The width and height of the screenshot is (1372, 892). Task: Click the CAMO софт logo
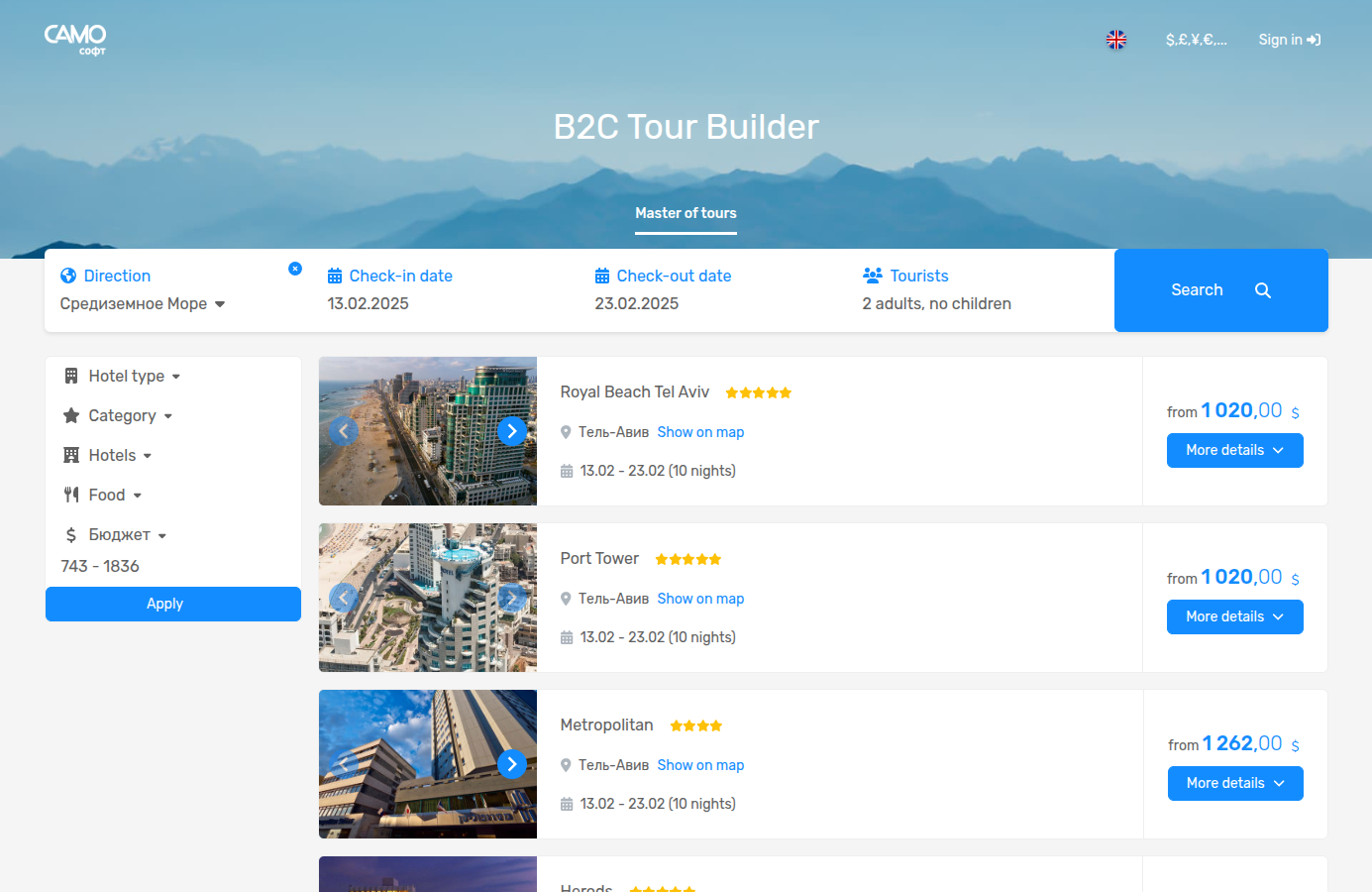[x=75, y=40]
